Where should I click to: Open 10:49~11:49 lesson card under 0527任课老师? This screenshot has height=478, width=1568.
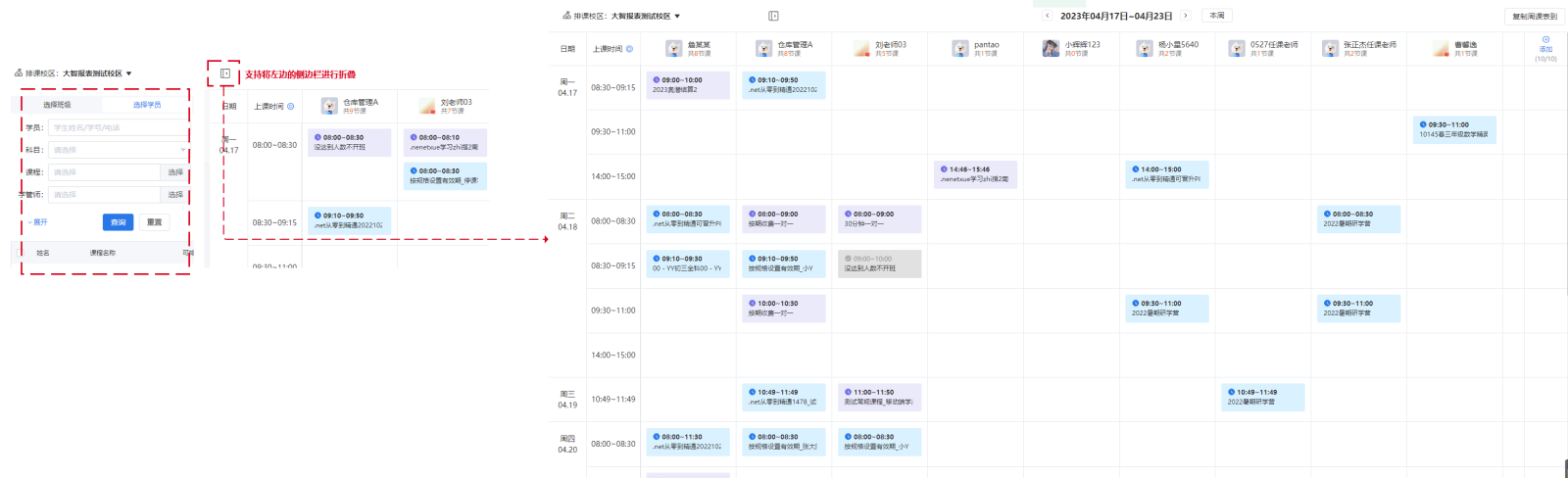[x=1263, y=397]
